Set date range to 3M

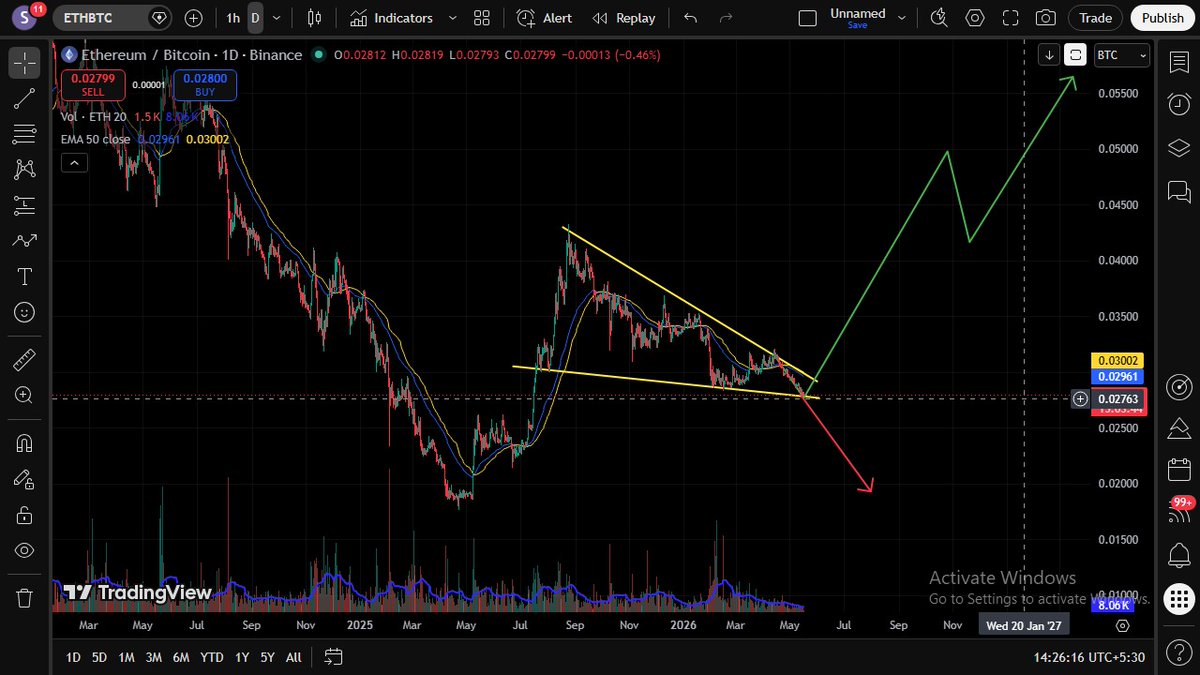[154, 657]
